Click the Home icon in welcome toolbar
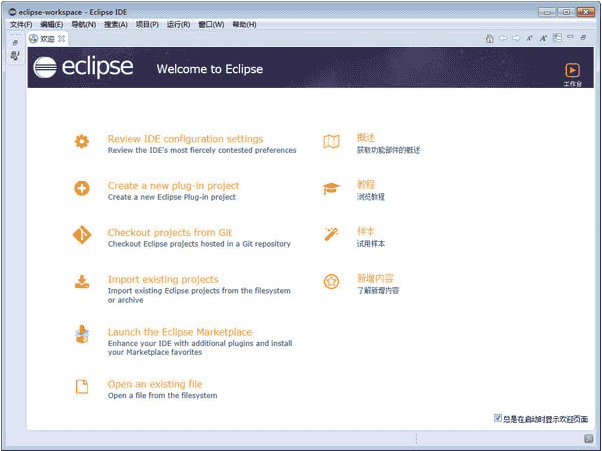The height and width of the screenshot is (451, 602). pos(489,39)
